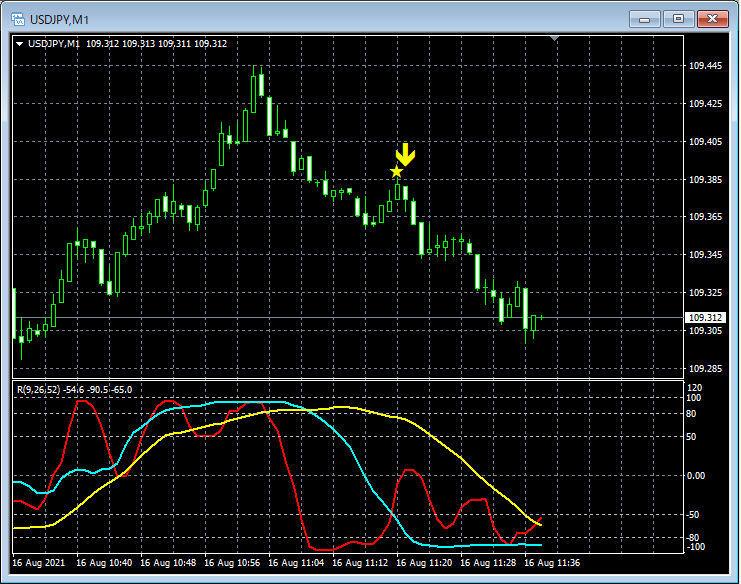Click the chart shift triangle marker
741x584 pixels.
tap(554, 38)
